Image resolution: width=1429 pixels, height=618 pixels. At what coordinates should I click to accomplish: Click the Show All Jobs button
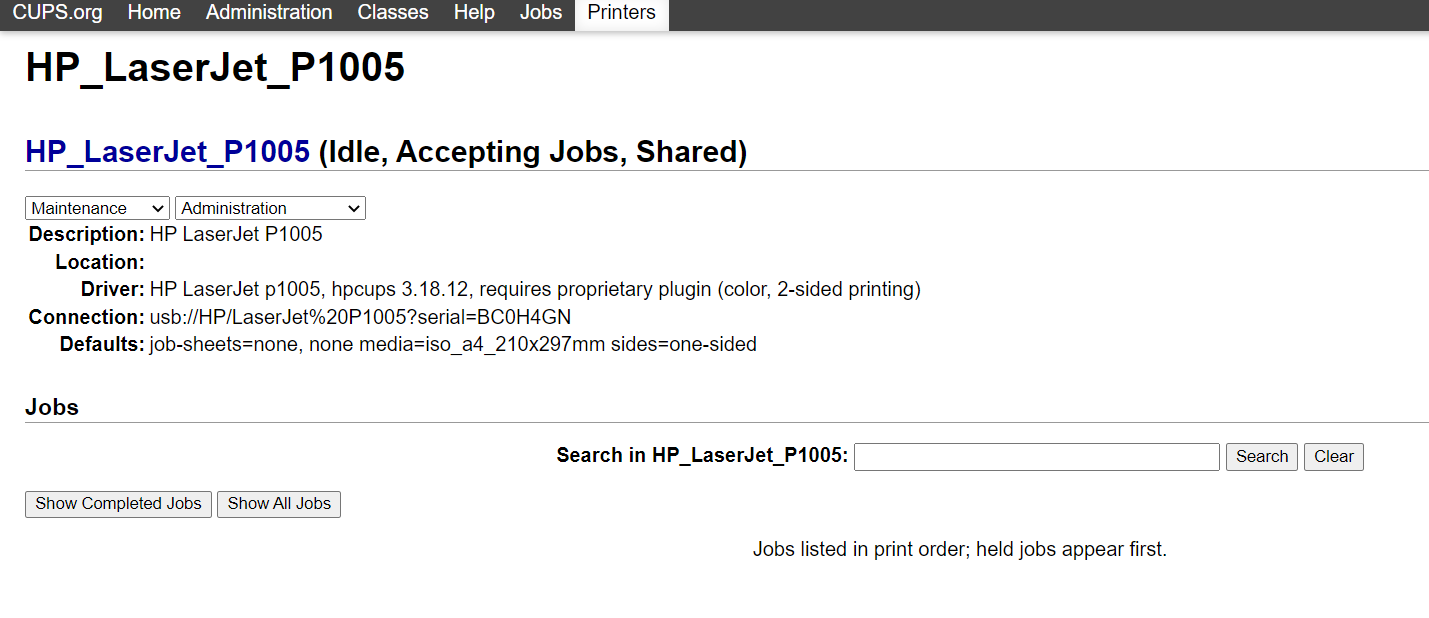pyautogui.click(x=279, y=504)
